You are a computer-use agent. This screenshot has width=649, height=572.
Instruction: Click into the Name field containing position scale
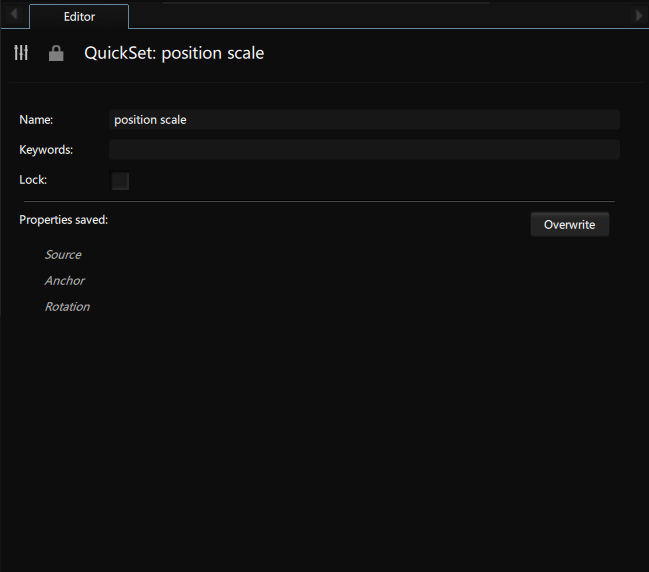[x=364, y=120]
